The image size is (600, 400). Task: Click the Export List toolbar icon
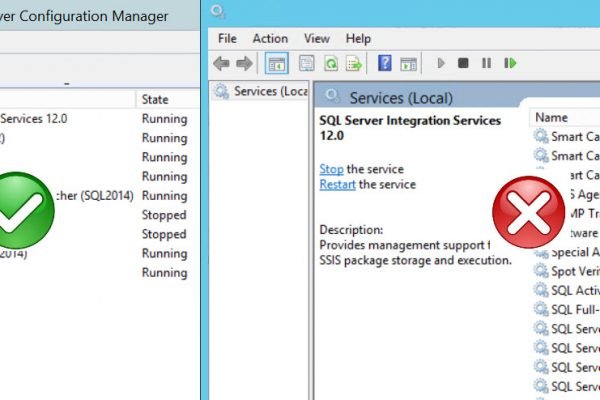(352, 64)
